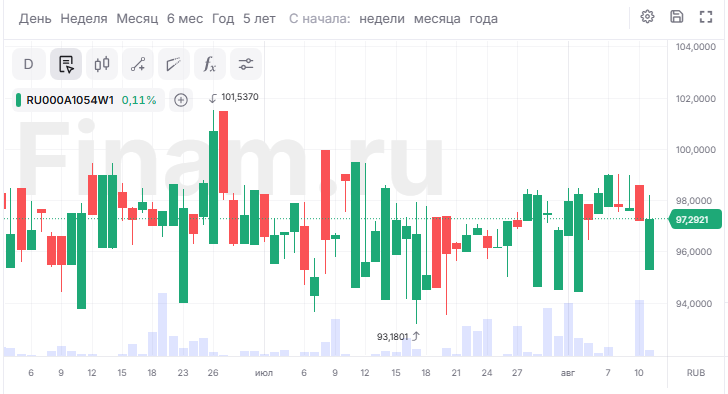
Task: Open D timeframe interval dropdown
Action: (x=29, y=64)
